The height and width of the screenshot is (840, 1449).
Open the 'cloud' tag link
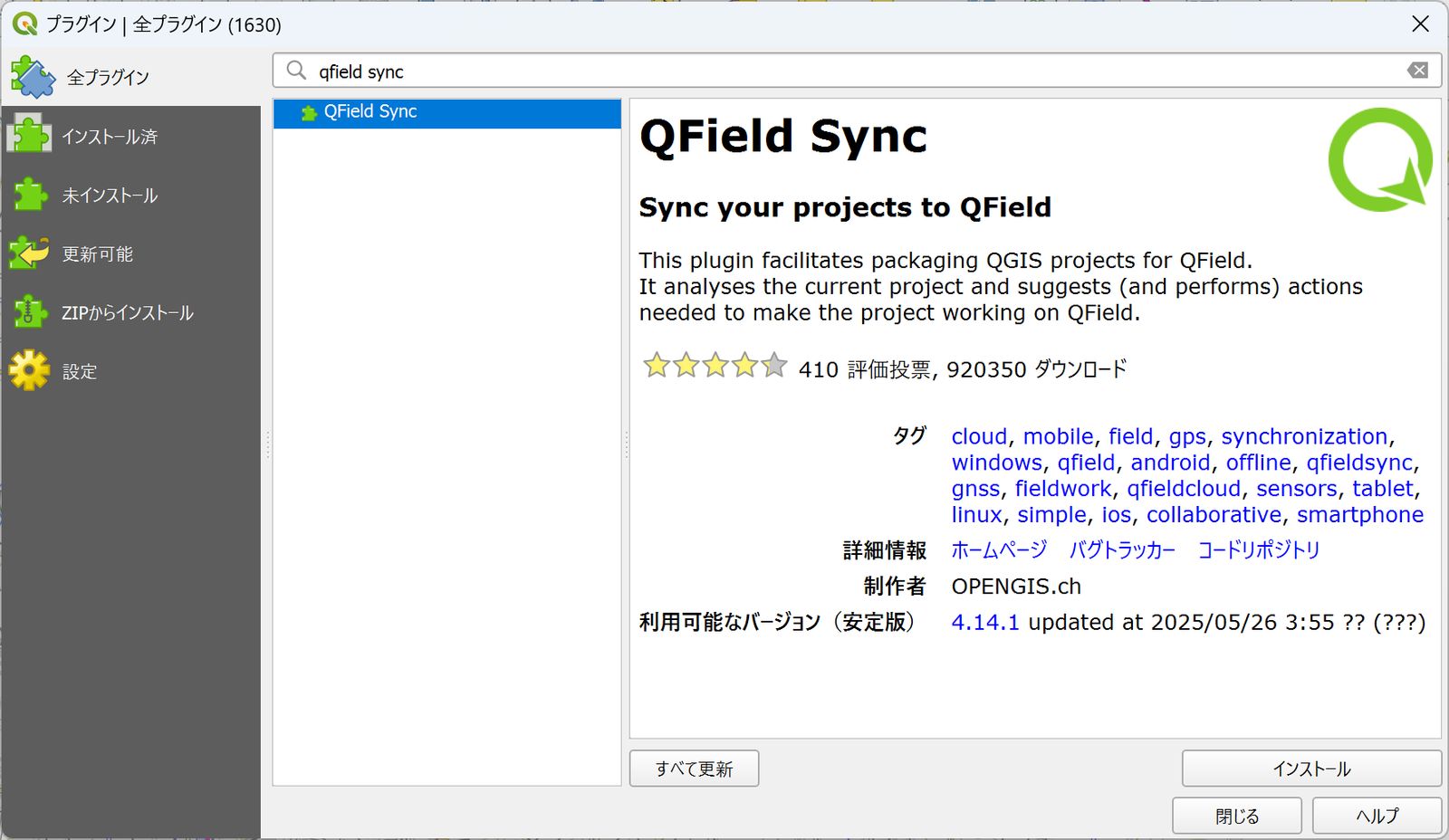(x=979, y=436)
